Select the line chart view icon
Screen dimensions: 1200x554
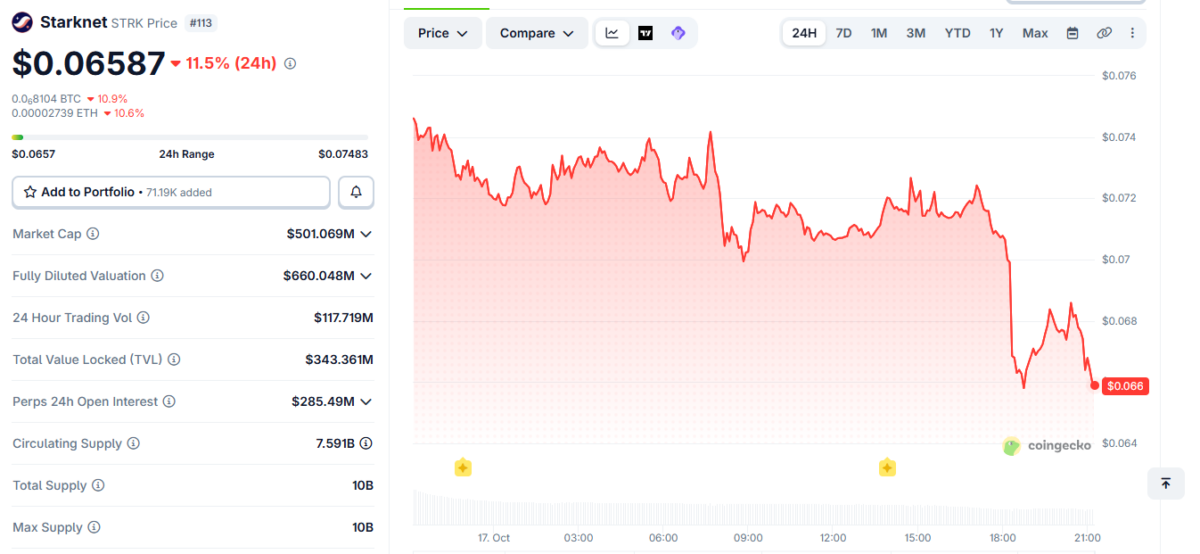coord(612,33)
